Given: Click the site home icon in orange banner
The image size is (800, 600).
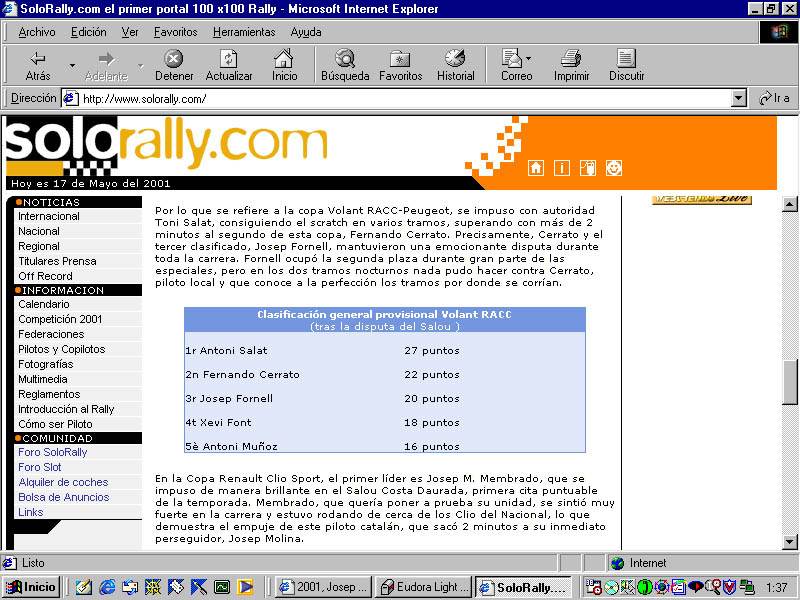Looking at the screenshot, I should pyautogui.click(x=536, y=168).
